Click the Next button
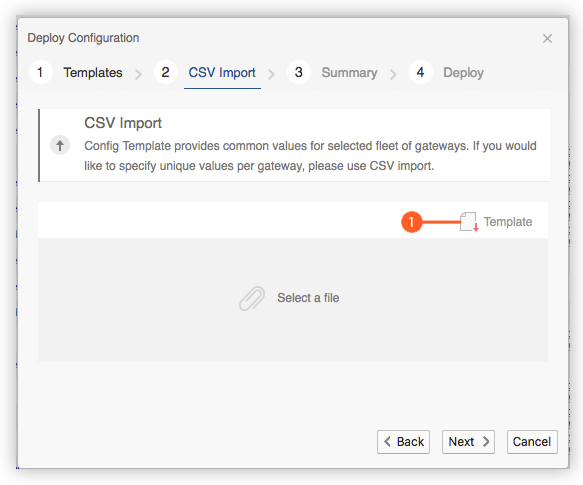This screenshot has height=485, width=583. pyautogui.click(x=468, y=442)
